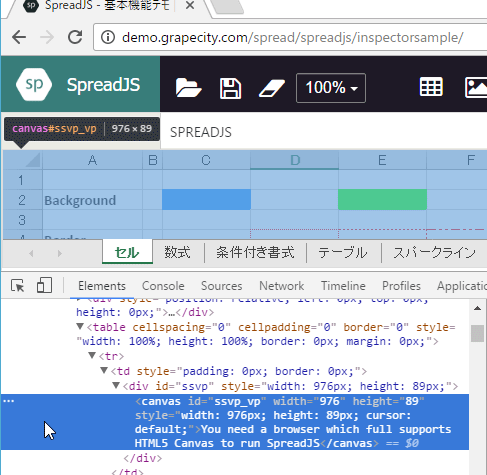The width and height of the screenshot is (487, 475).
Task: Collapse the tr element node
Action: (92, 355)
